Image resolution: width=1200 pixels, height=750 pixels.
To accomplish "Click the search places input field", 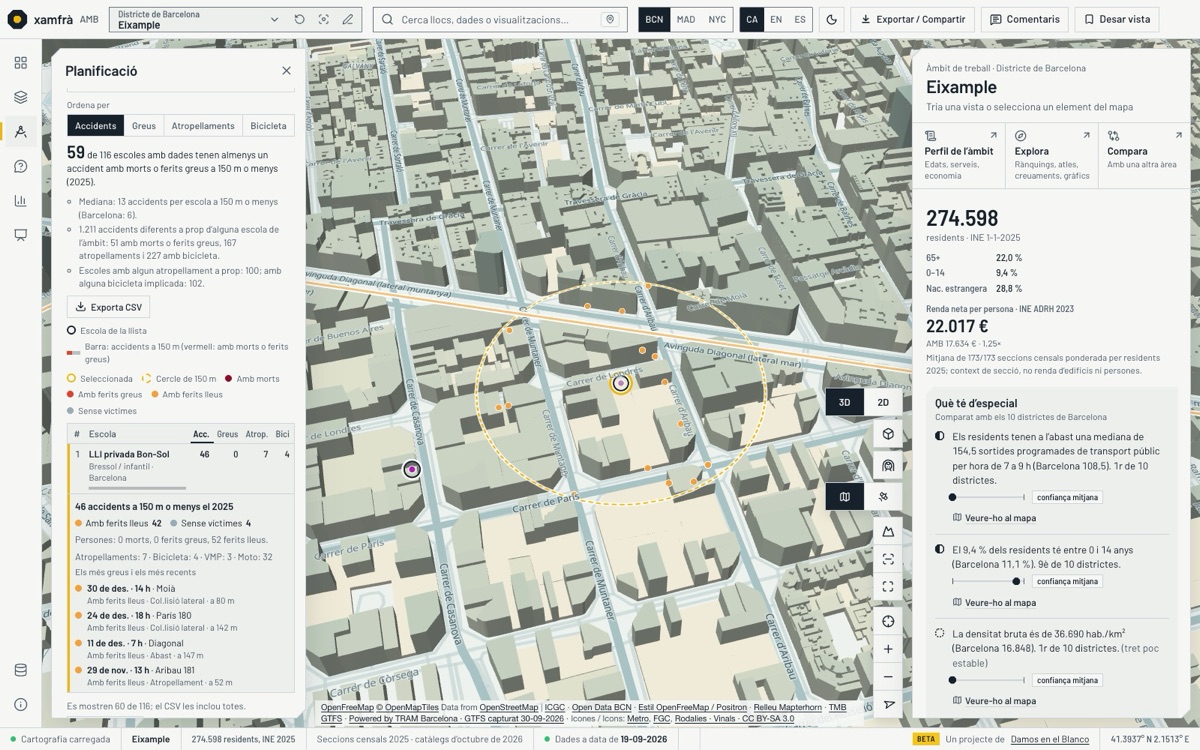I will tap(500, 19).
